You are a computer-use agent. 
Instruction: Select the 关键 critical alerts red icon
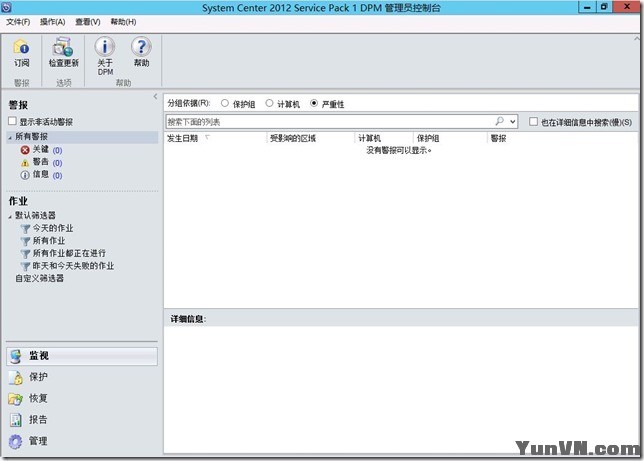click(25, 150)
